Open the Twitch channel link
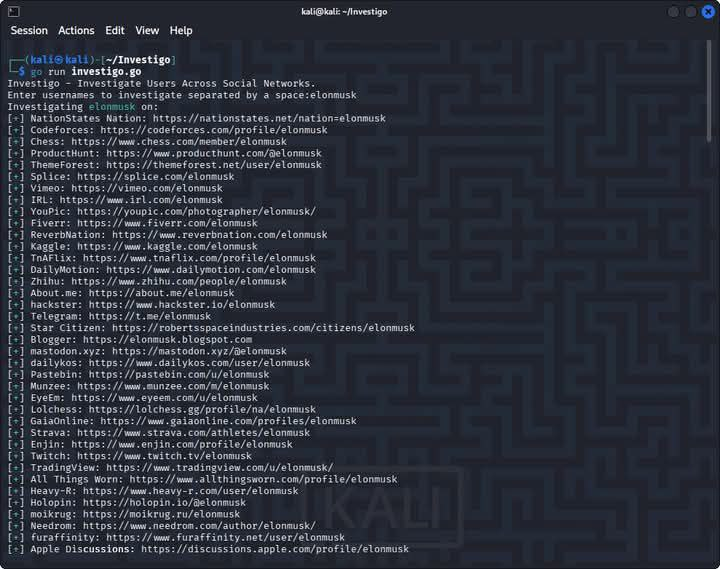Screen dimensions: 720x569 coord(164,456)
